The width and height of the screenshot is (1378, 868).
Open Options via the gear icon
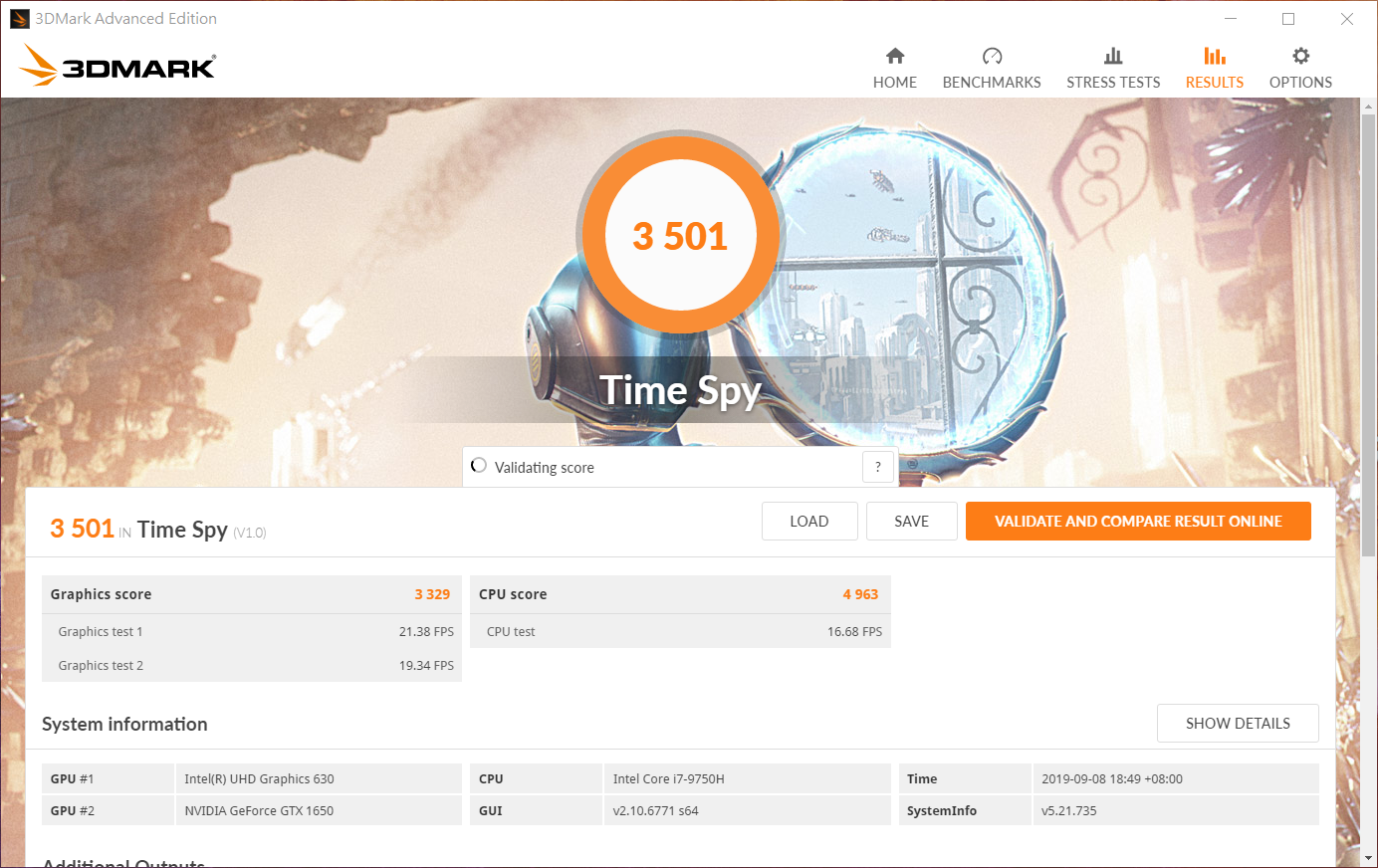(1300, 56)
